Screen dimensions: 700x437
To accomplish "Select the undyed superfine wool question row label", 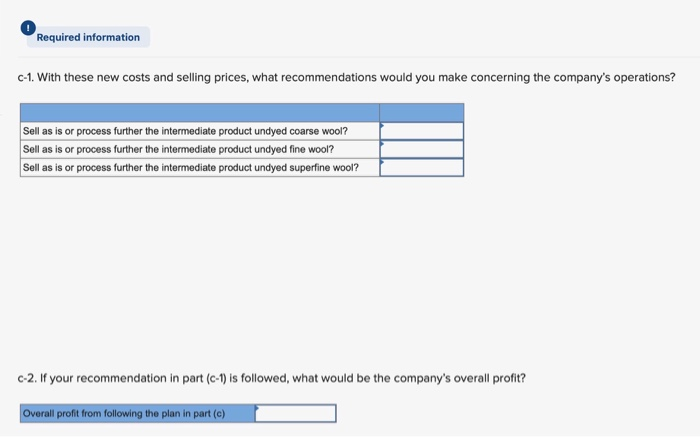I will (x=190, y=167).
